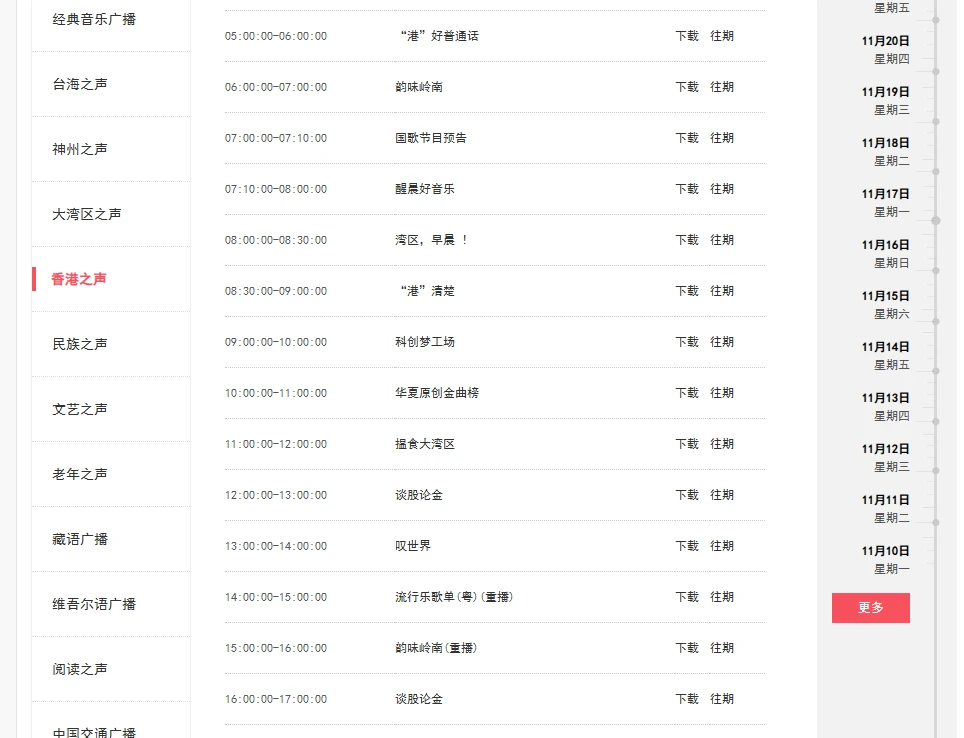Viewport: 964px width, 738px height.
Task: Open 民族之声 channel
Action: coord(80,344)
